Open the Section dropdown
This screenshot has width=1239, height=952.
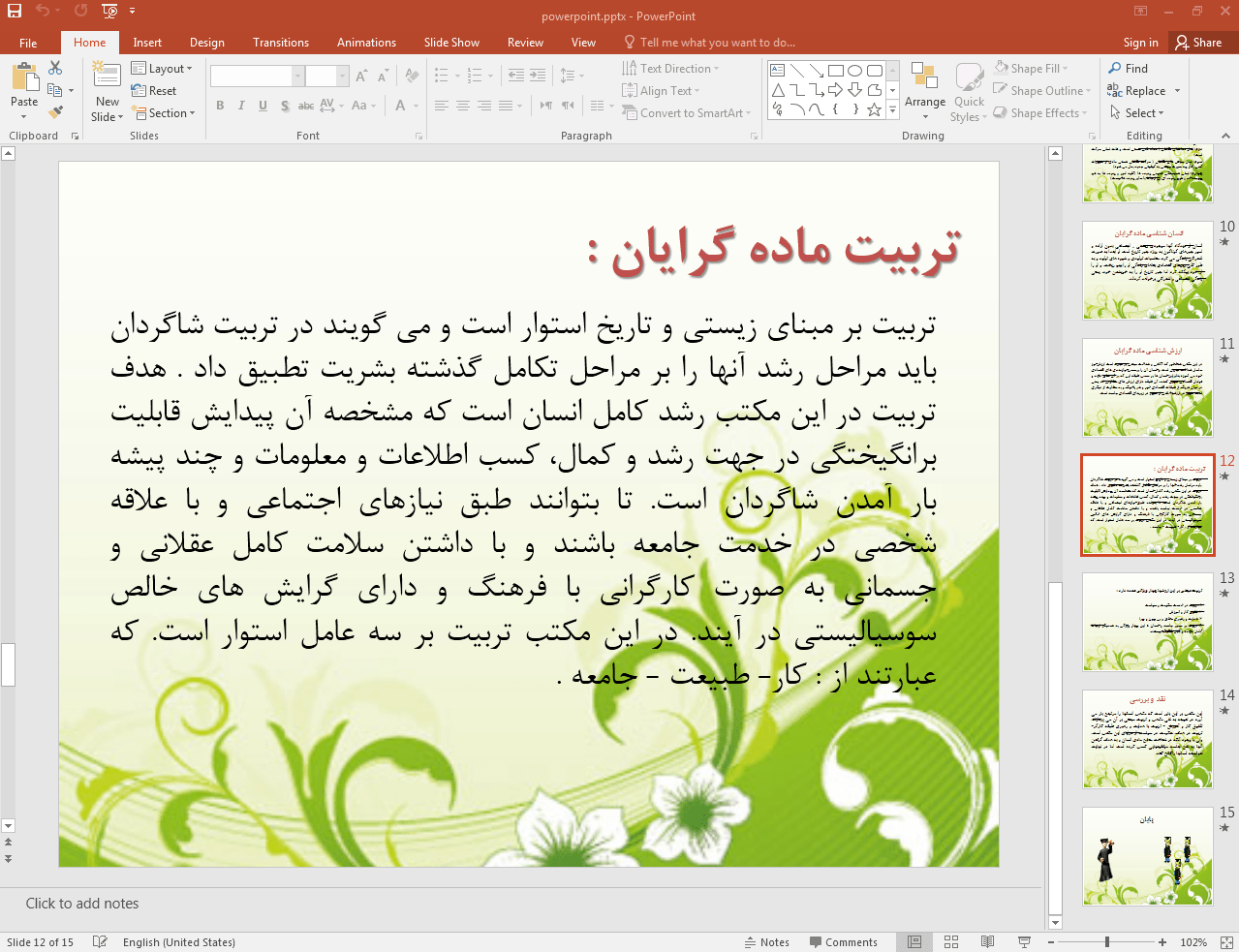click(x=166, y=113)
